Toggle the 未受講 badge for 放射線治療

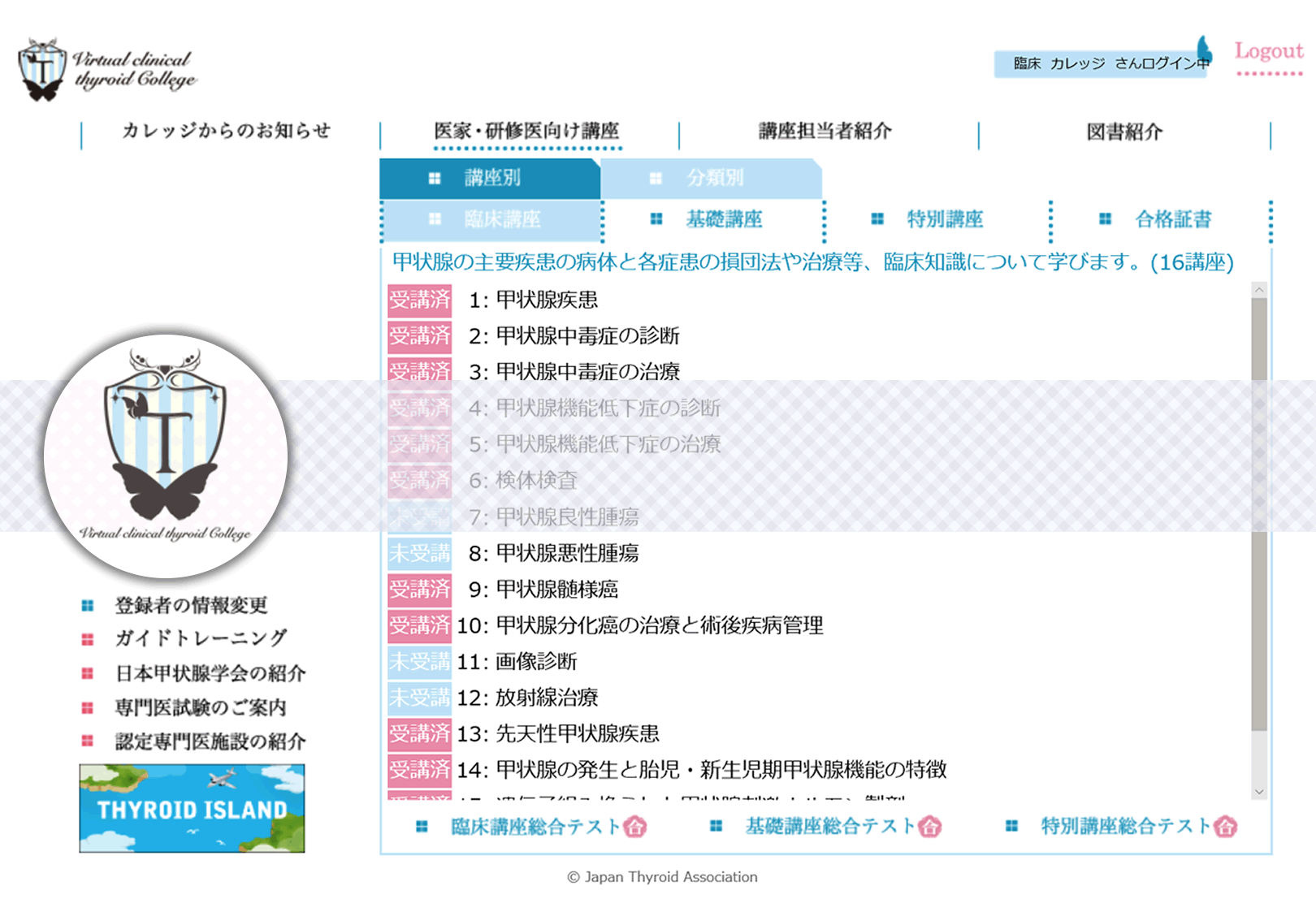point(419,698)
